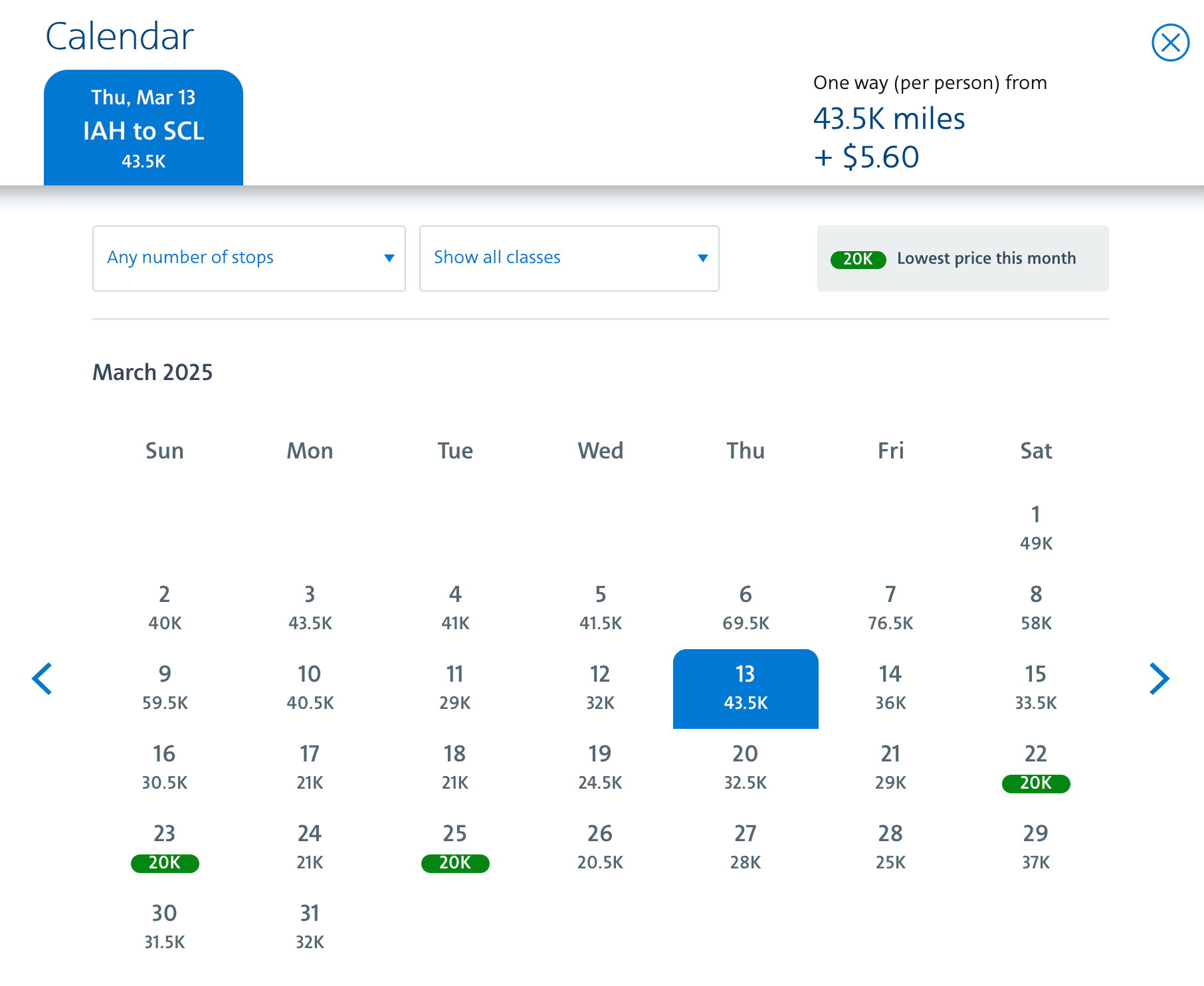
Task: Close the Calendar dialog
Action: [x=1171, y=42]
